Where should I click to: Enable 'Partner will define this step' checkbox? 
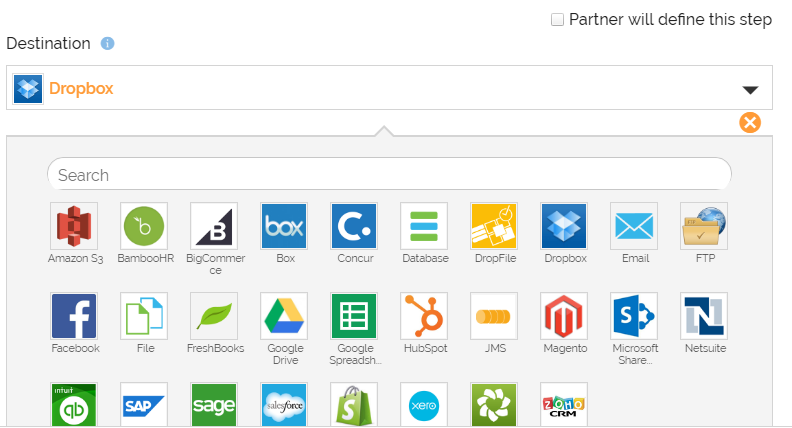(558, 20)
